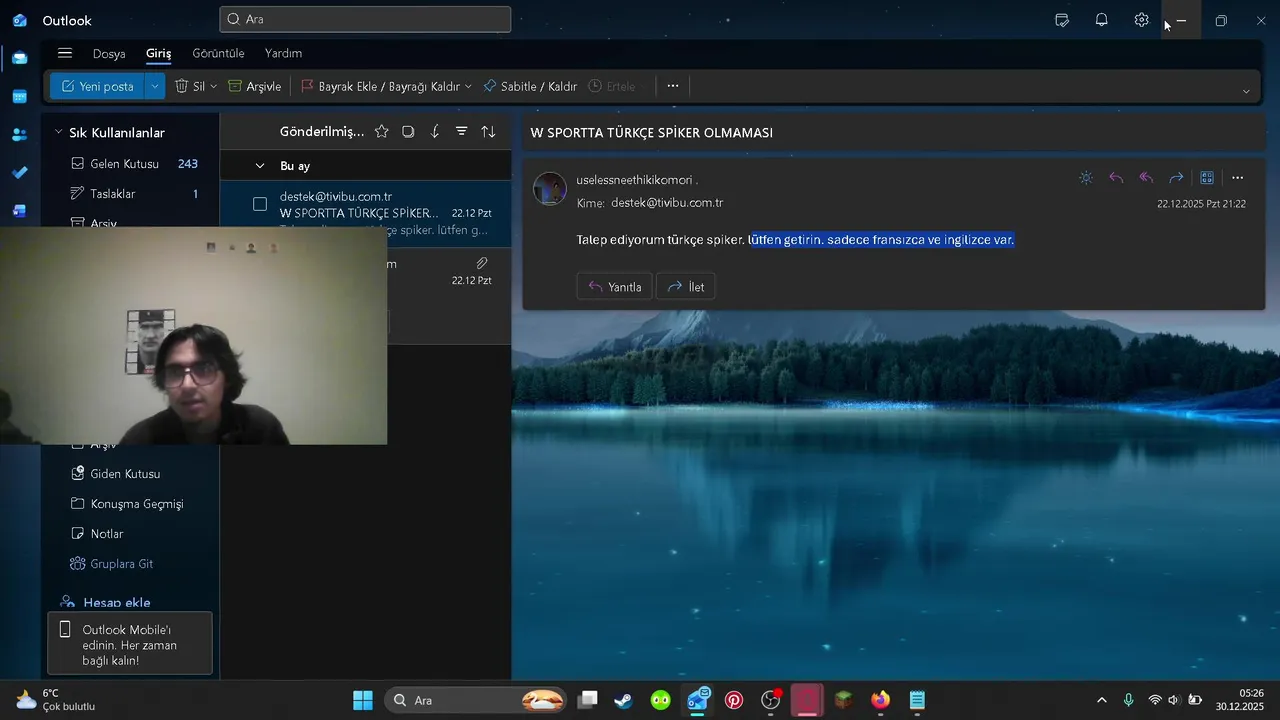Viewport: 1280px width, 720px height.
Task: Open the message list filter icon
Action: (x=461, y=131)
